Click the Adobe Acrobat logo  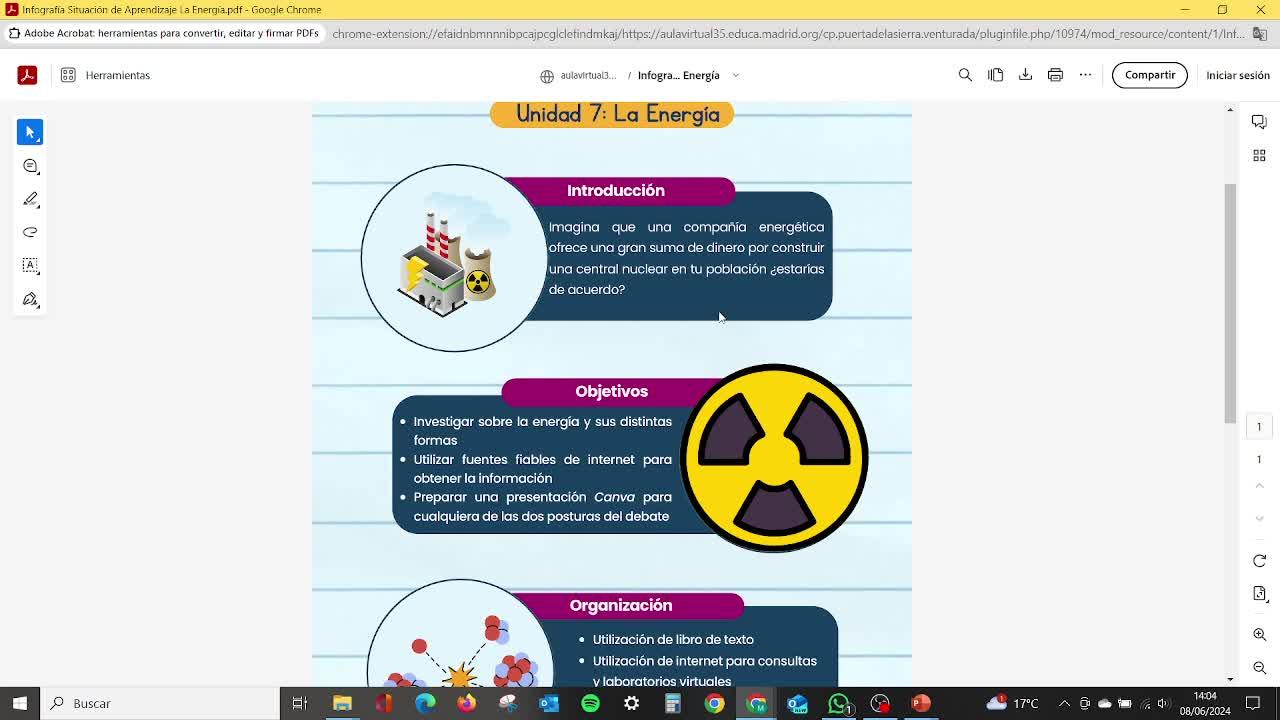click(27, 75)
